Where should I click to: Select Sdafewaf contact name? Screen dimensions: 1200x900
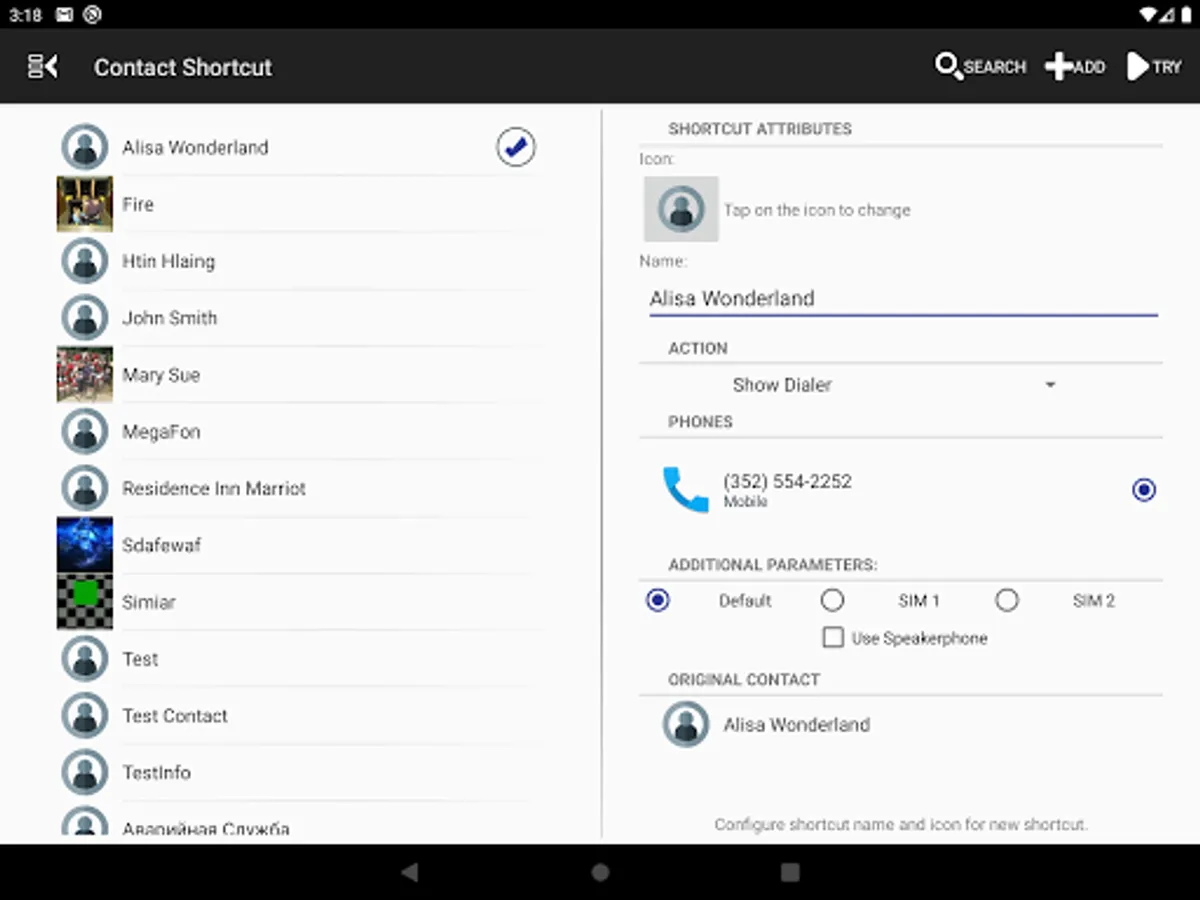click(162, 545)
